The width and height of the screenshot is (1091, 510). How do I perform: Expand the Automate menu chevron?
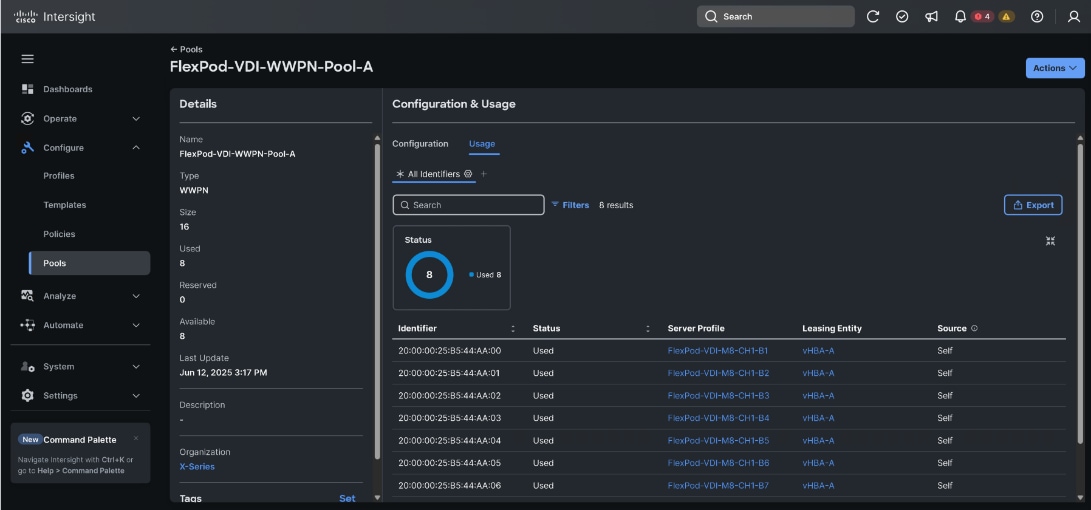pos(136,325)
